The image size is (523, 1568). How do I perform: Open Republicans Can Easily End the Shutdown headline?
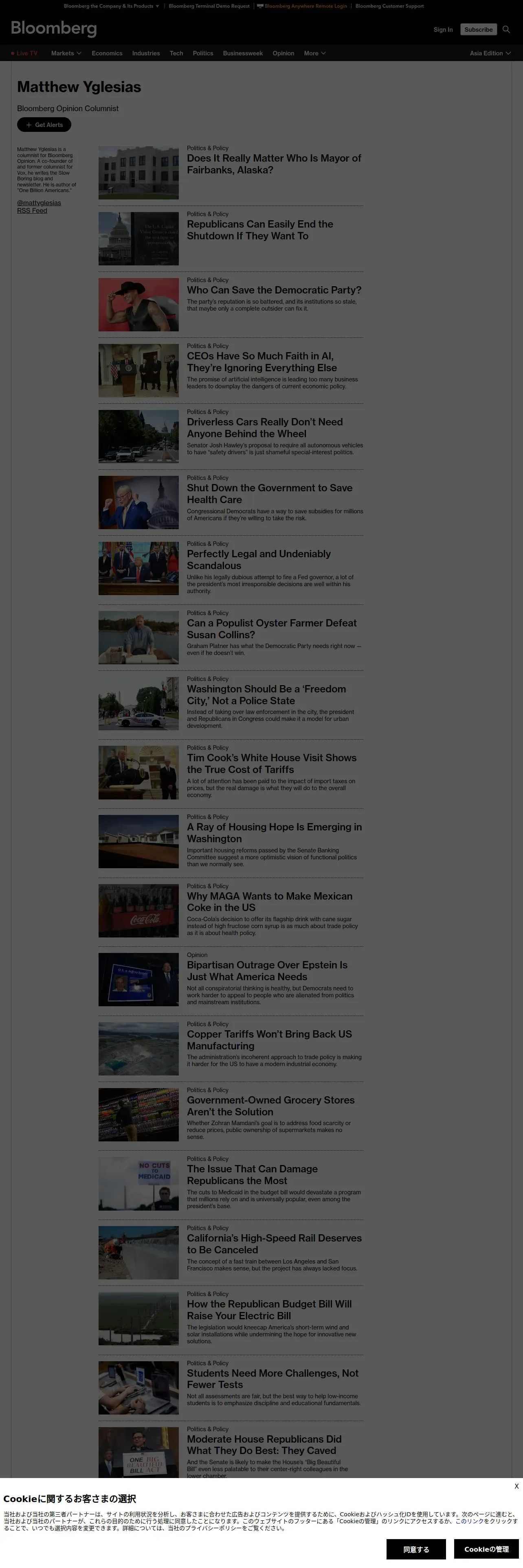[x=260, y=230]
